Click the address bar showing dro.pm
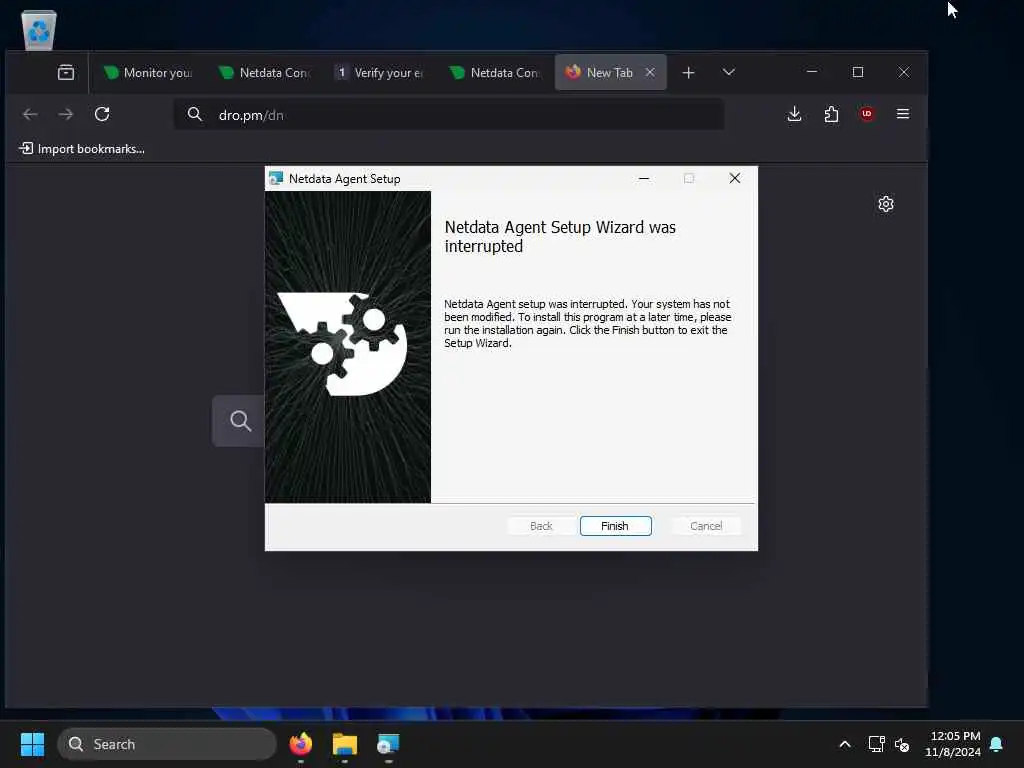 click(449, 115)
